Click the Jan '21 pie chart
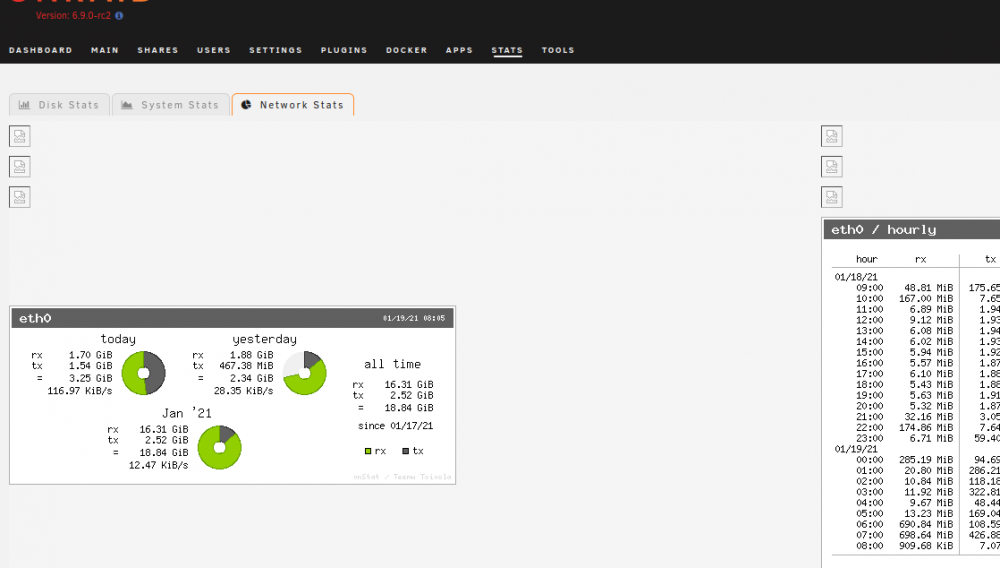 tap(219, 448)
